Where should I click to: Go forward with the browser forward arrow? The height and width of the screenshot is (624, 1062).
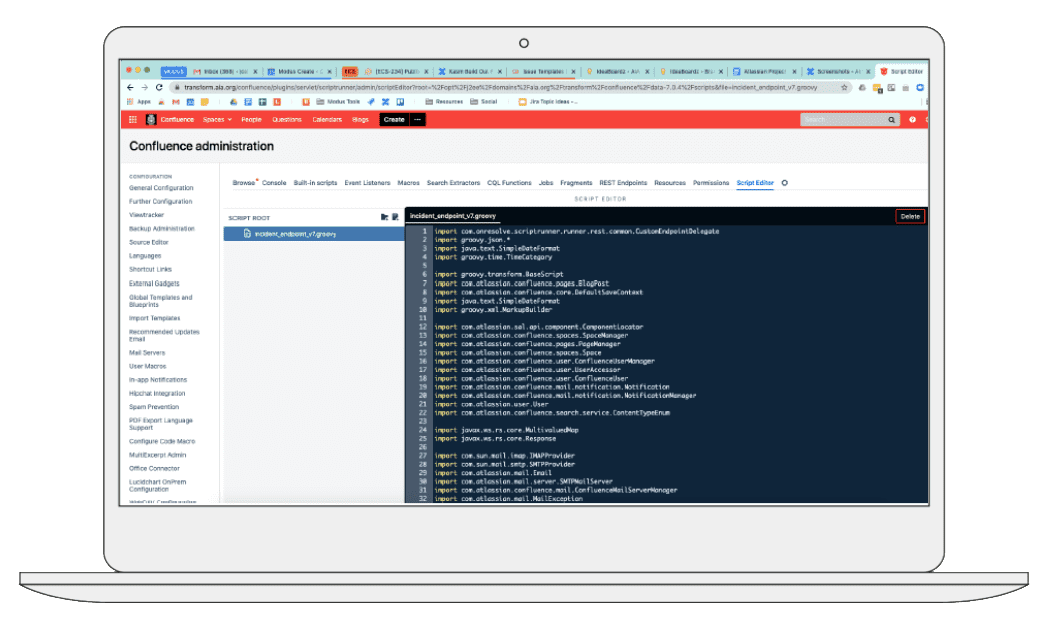(x=144, y=87)
